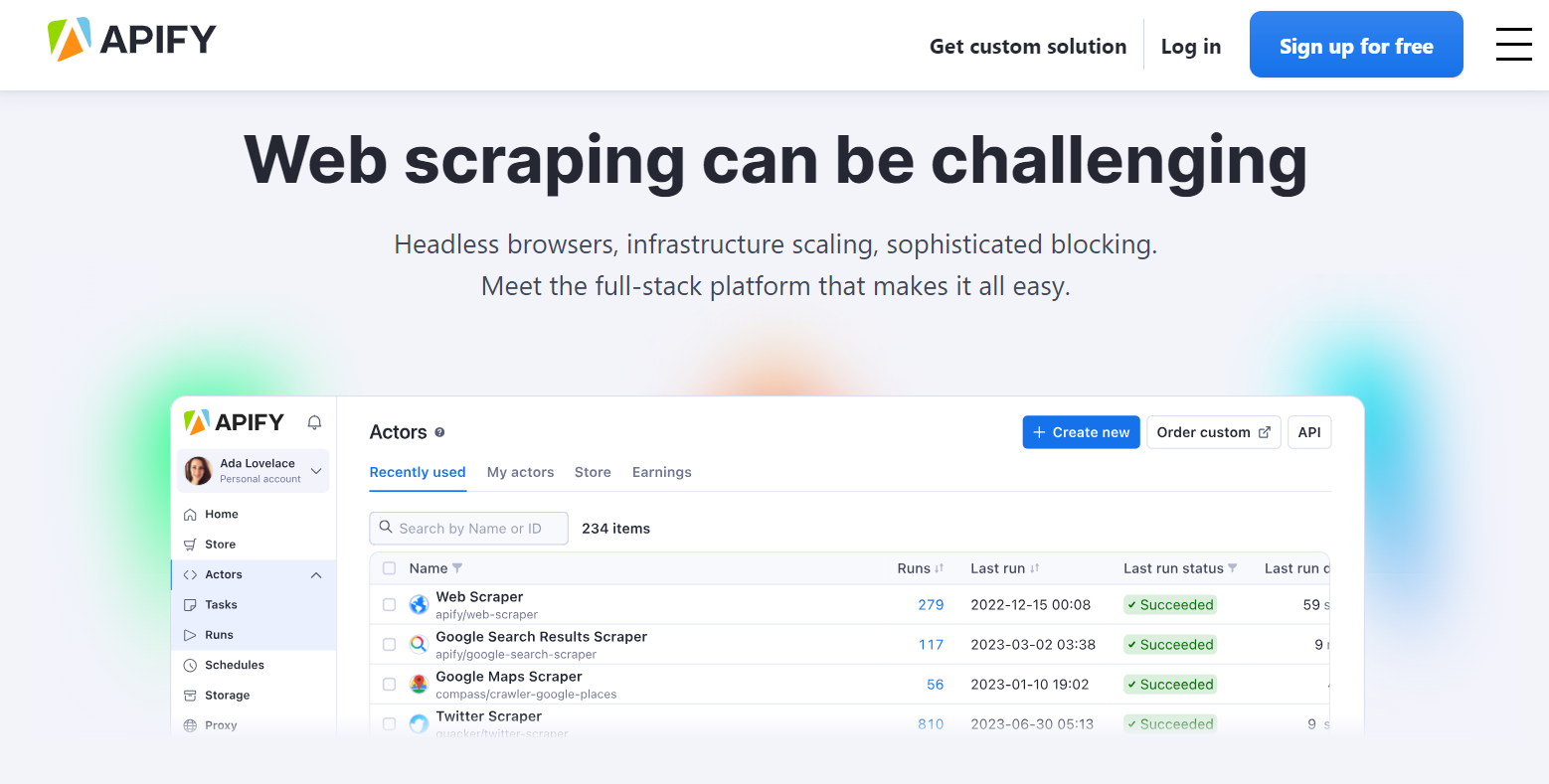Click the 234 items count text
Viewport: 1549px width, 784px height.
(616, 529)
